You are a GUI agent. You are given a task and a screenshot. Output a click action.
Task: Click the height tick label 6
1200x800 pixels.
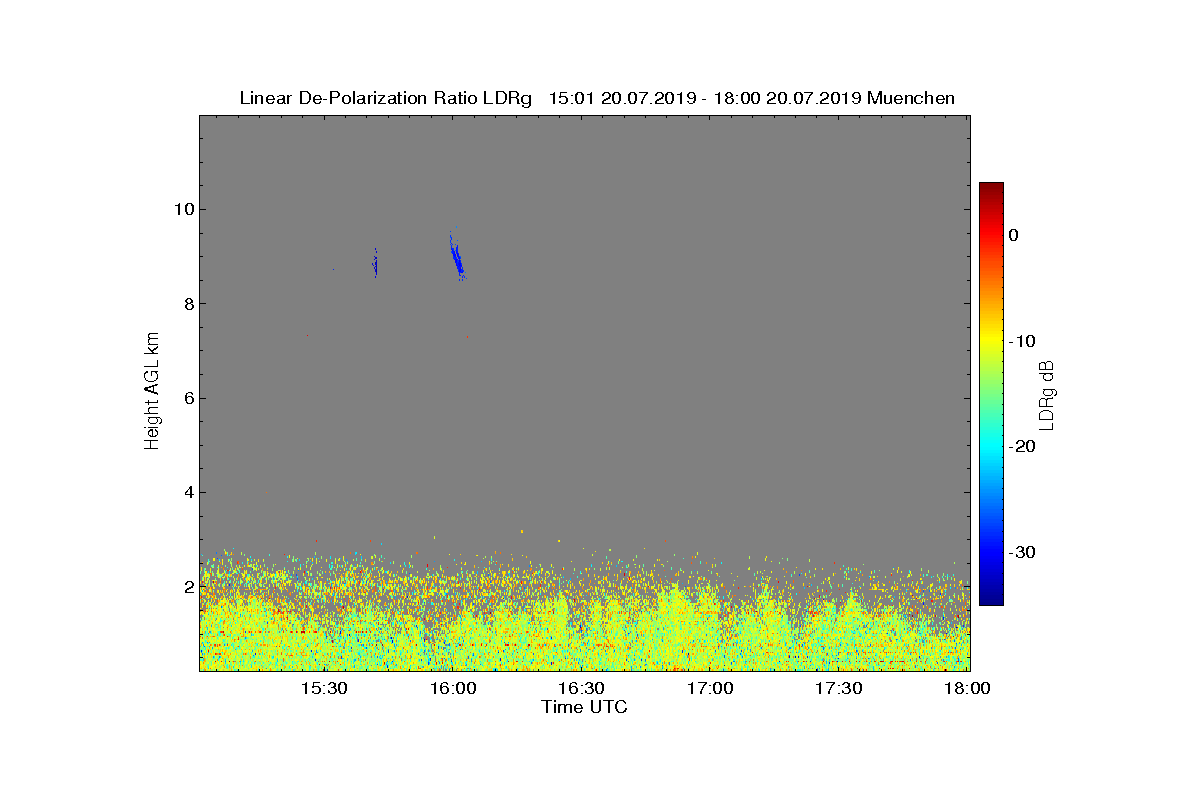[x=188, y=398]
